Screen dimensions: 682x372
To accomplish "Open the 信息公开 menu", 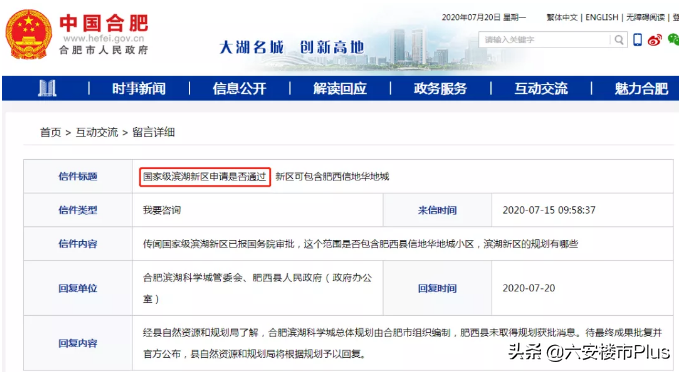I will pos(239,89).
